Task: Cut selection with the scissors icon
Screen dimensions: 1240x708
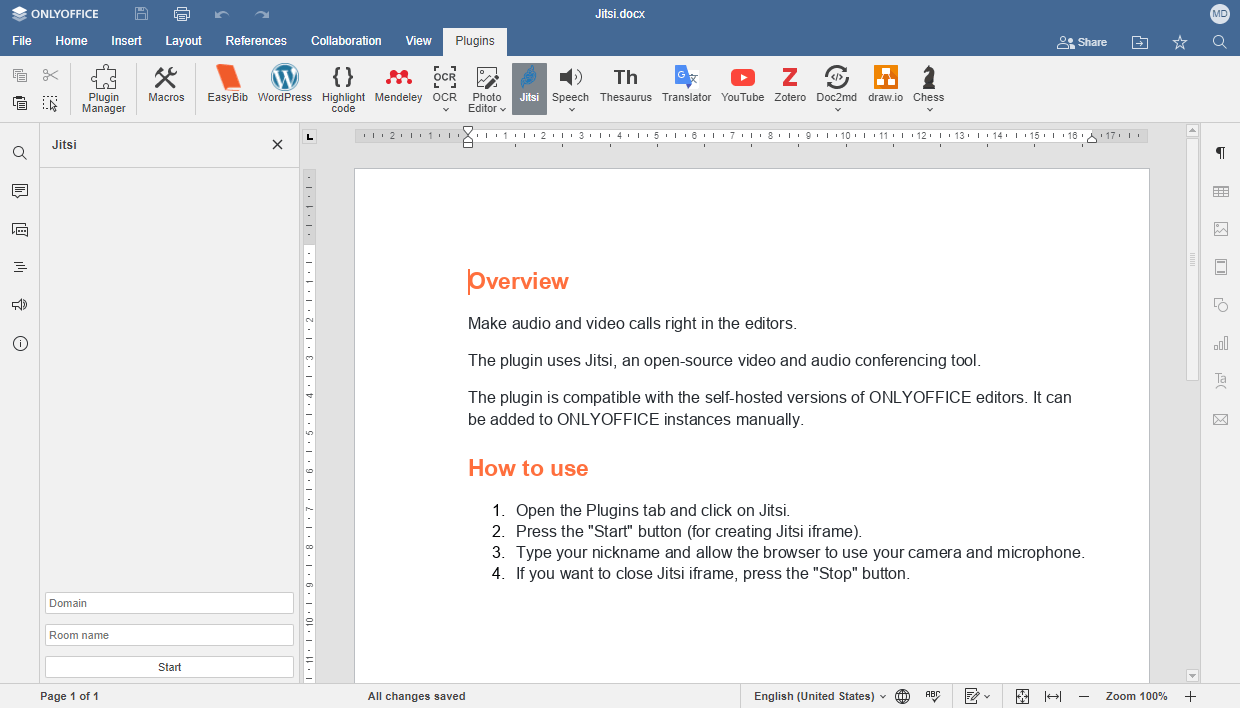Action: coord(51,75)
